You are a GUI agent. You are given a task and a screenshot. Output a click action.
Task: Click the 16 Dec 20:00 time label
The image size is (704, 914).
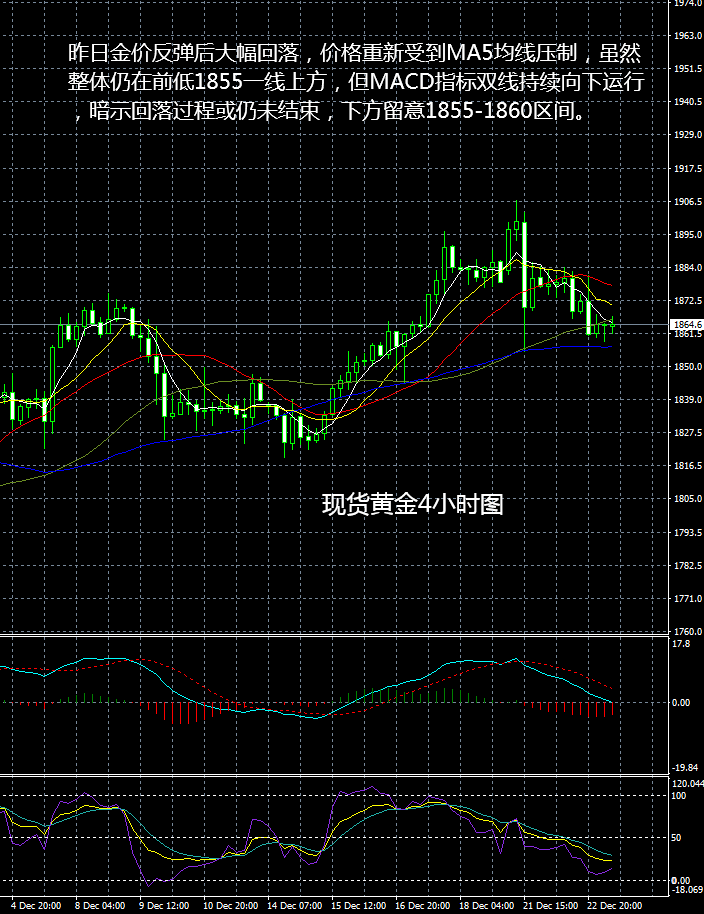423,905
